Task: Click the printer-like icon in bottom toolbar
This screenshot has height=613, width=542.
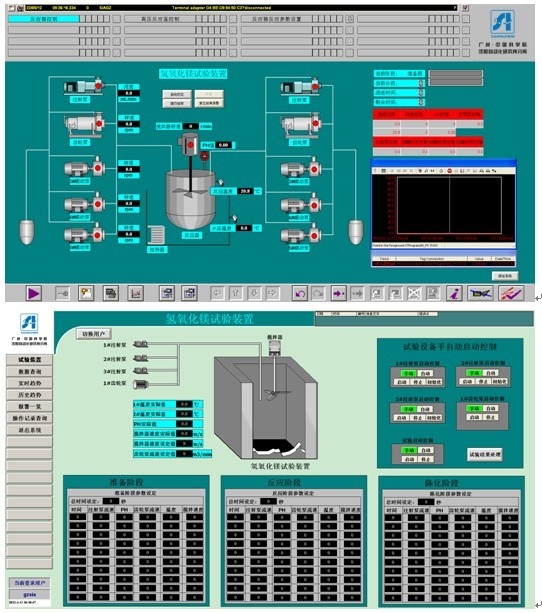Action: tap(111, 293)
